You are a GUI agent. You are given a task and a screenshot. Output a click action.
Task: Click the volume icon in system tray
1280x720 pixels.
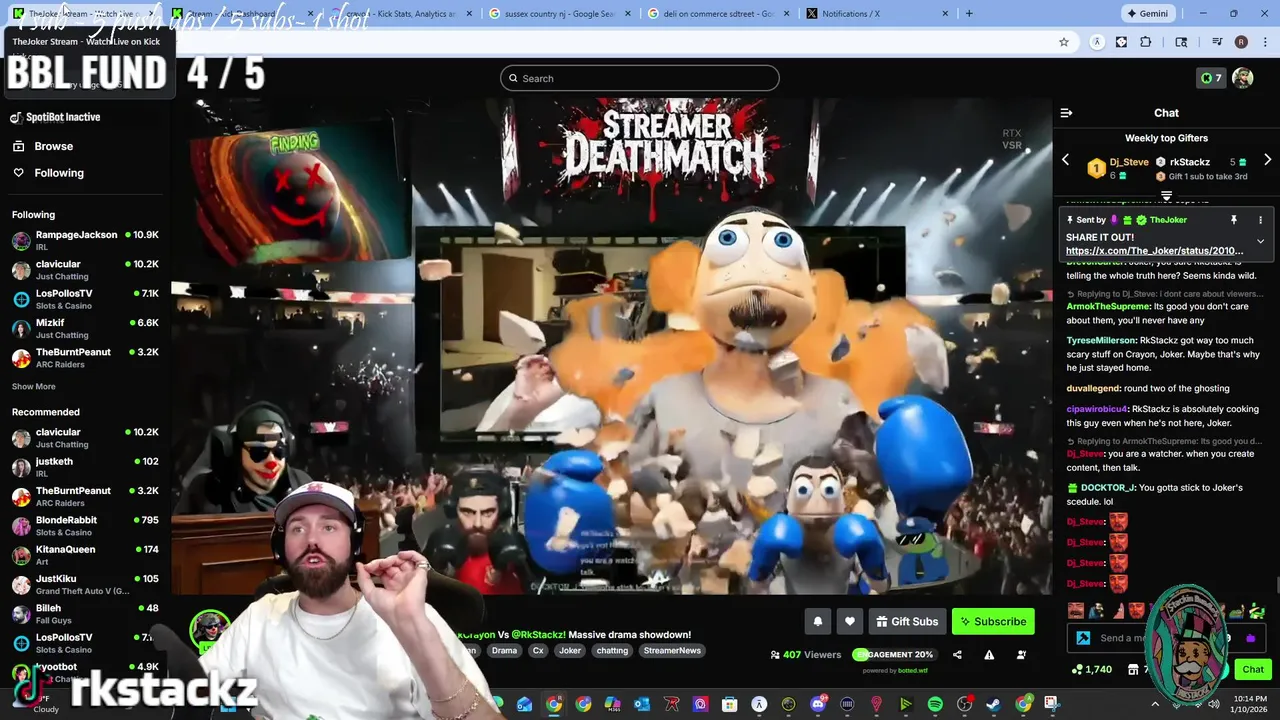click(1213, 704)
